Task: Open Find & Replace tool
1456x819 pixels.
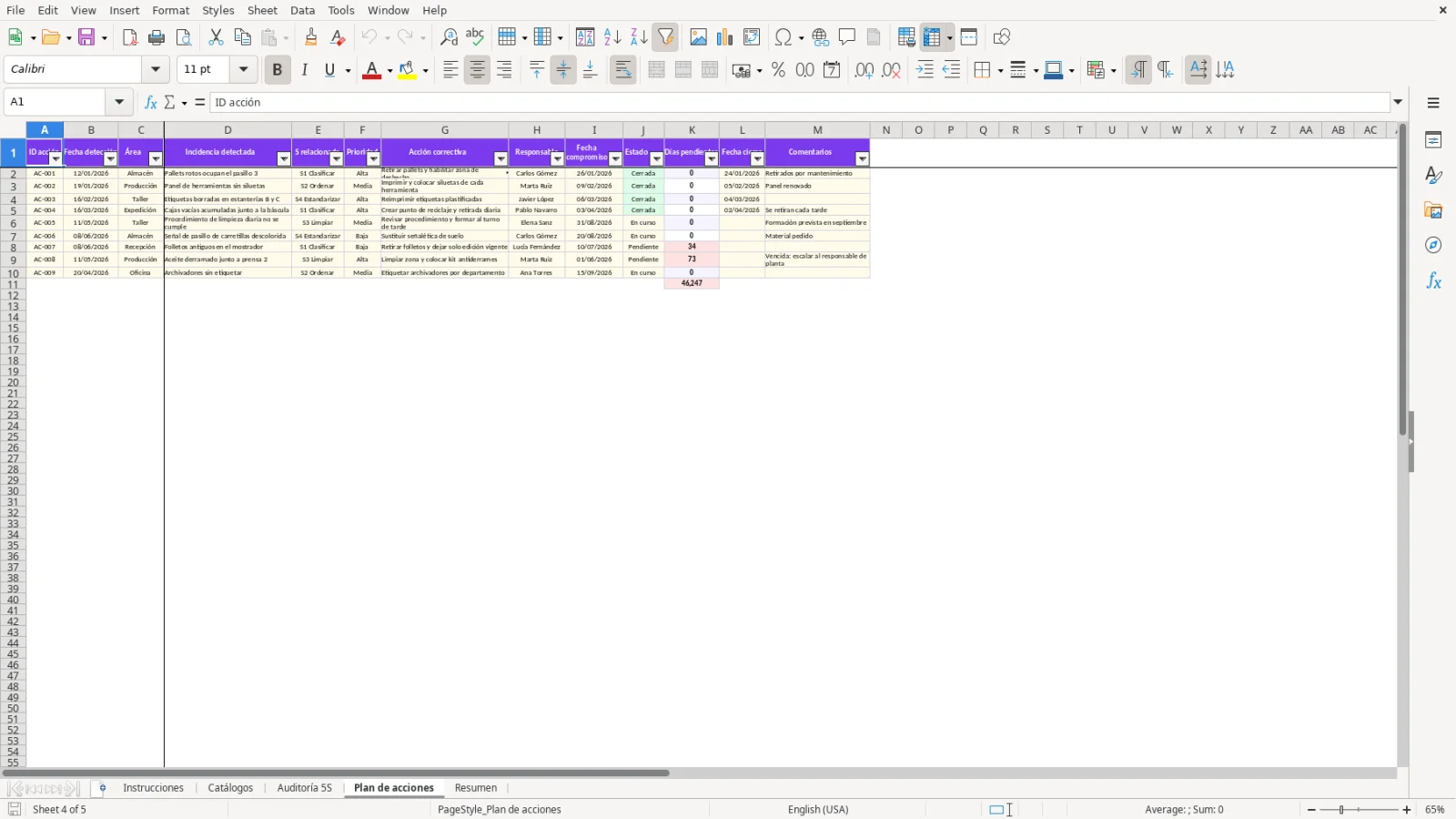Action: tap(449, 37)
